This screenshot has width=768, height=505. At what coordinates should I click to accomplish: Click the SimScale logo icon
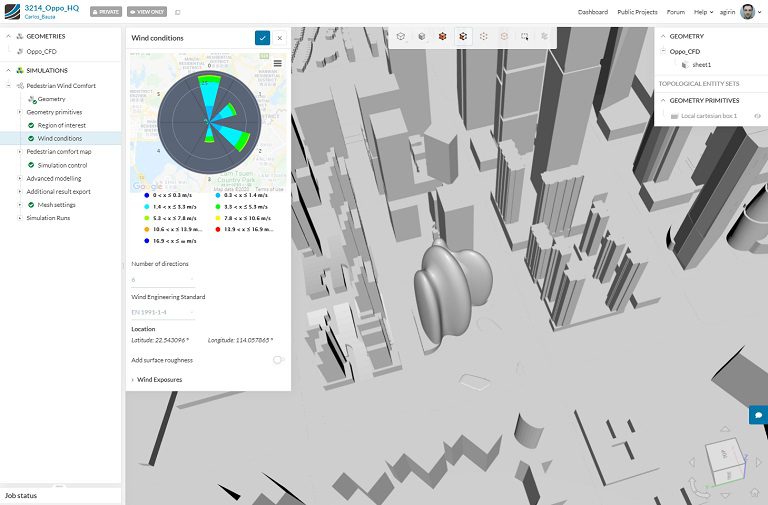(x=11, y=11)
